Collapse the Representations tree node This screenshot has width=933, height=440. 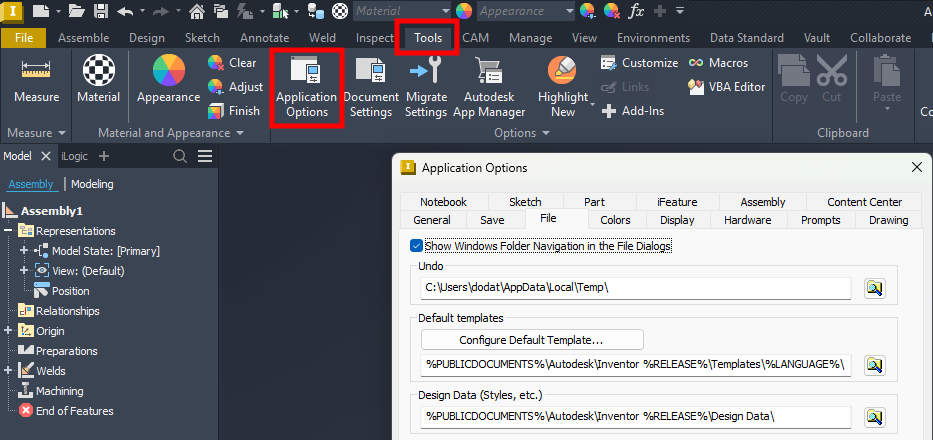[8, 230]
